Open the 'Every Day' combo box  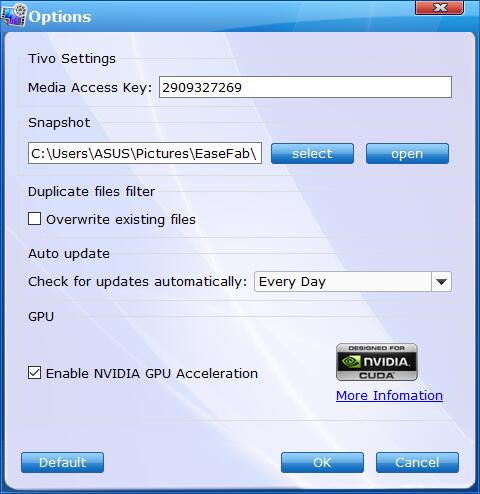click(x=353, y=282)
